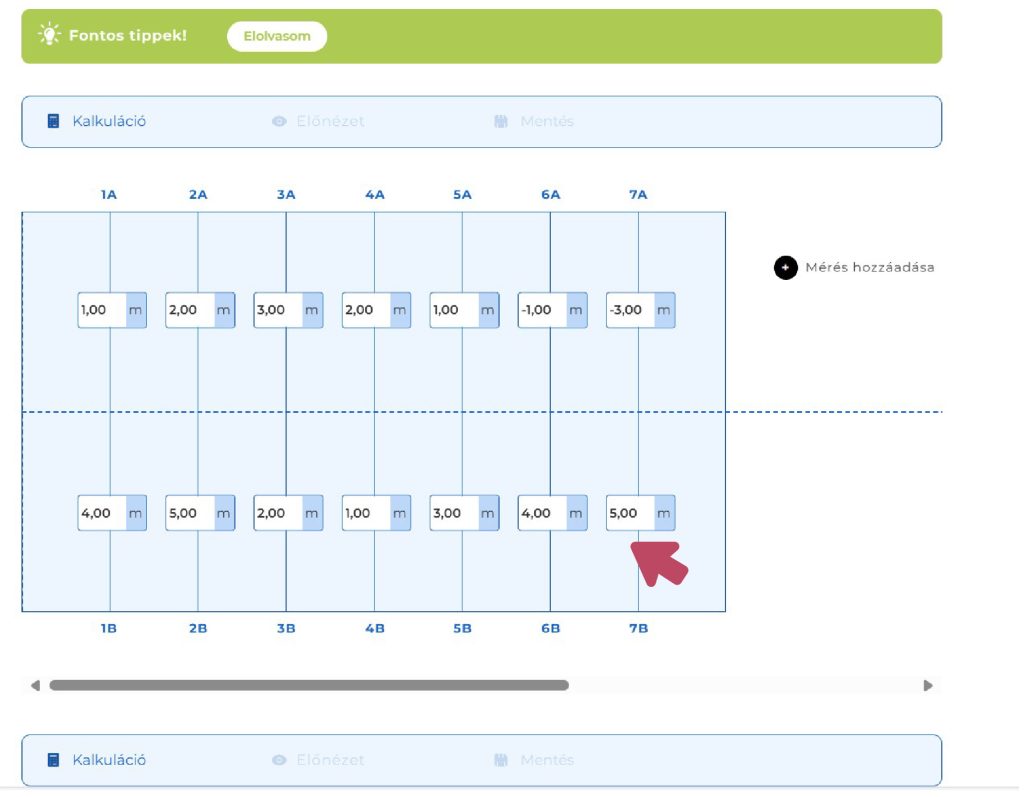Select the 1A measurement input field
Image resolution: width=1024 pixels, height=797 pixels.
pos(101,310)
